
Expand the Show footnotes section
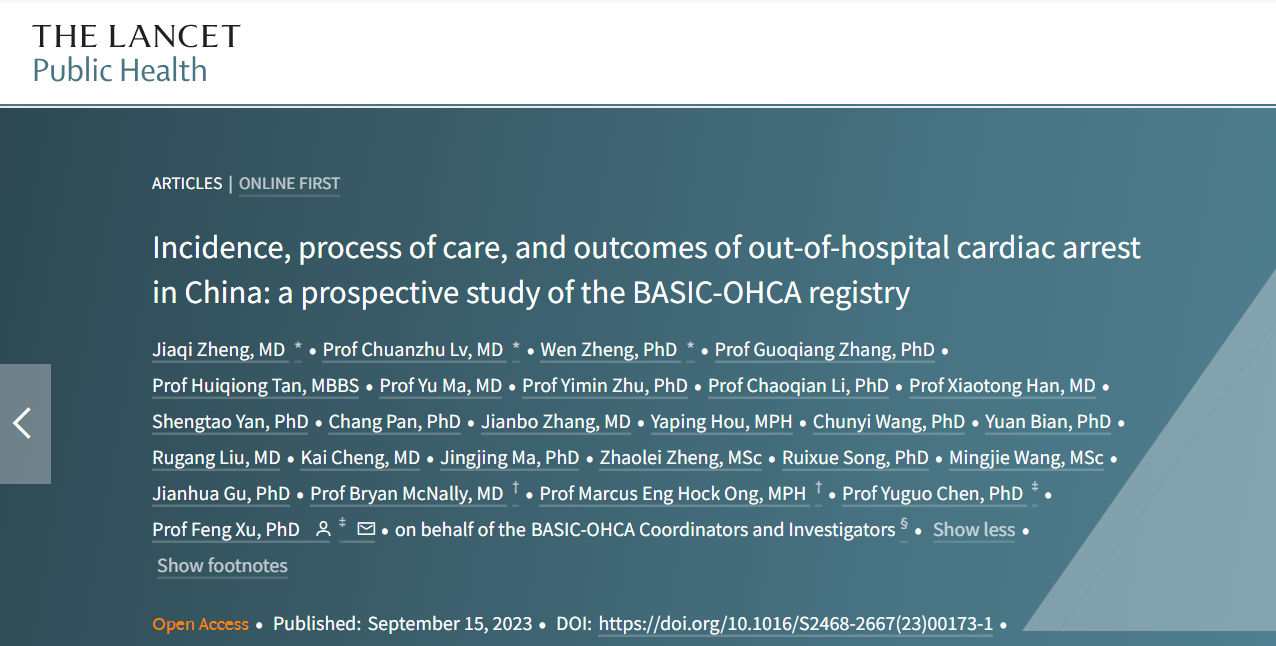(x=222, y=566)
